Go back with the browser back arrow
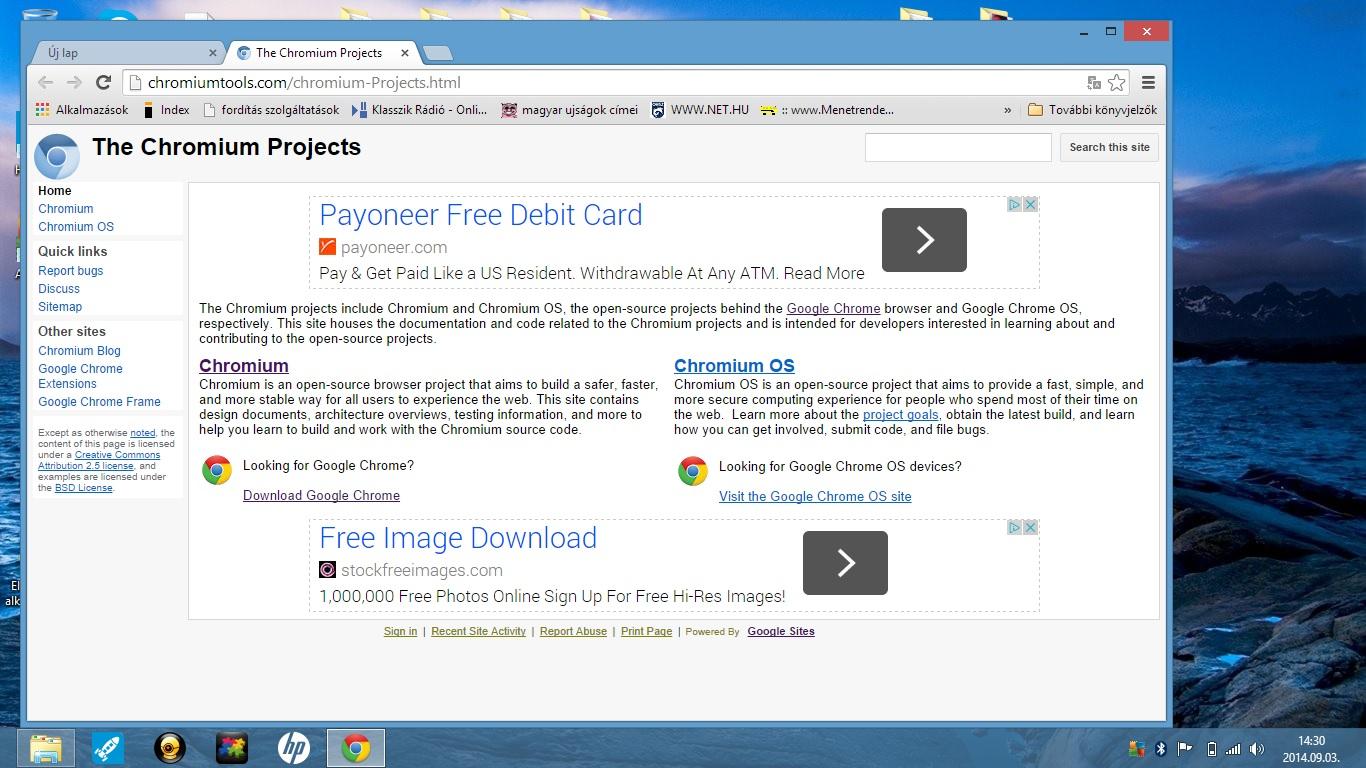The height and width of the screenshot is (768, 1366). [x=45, y=83]
